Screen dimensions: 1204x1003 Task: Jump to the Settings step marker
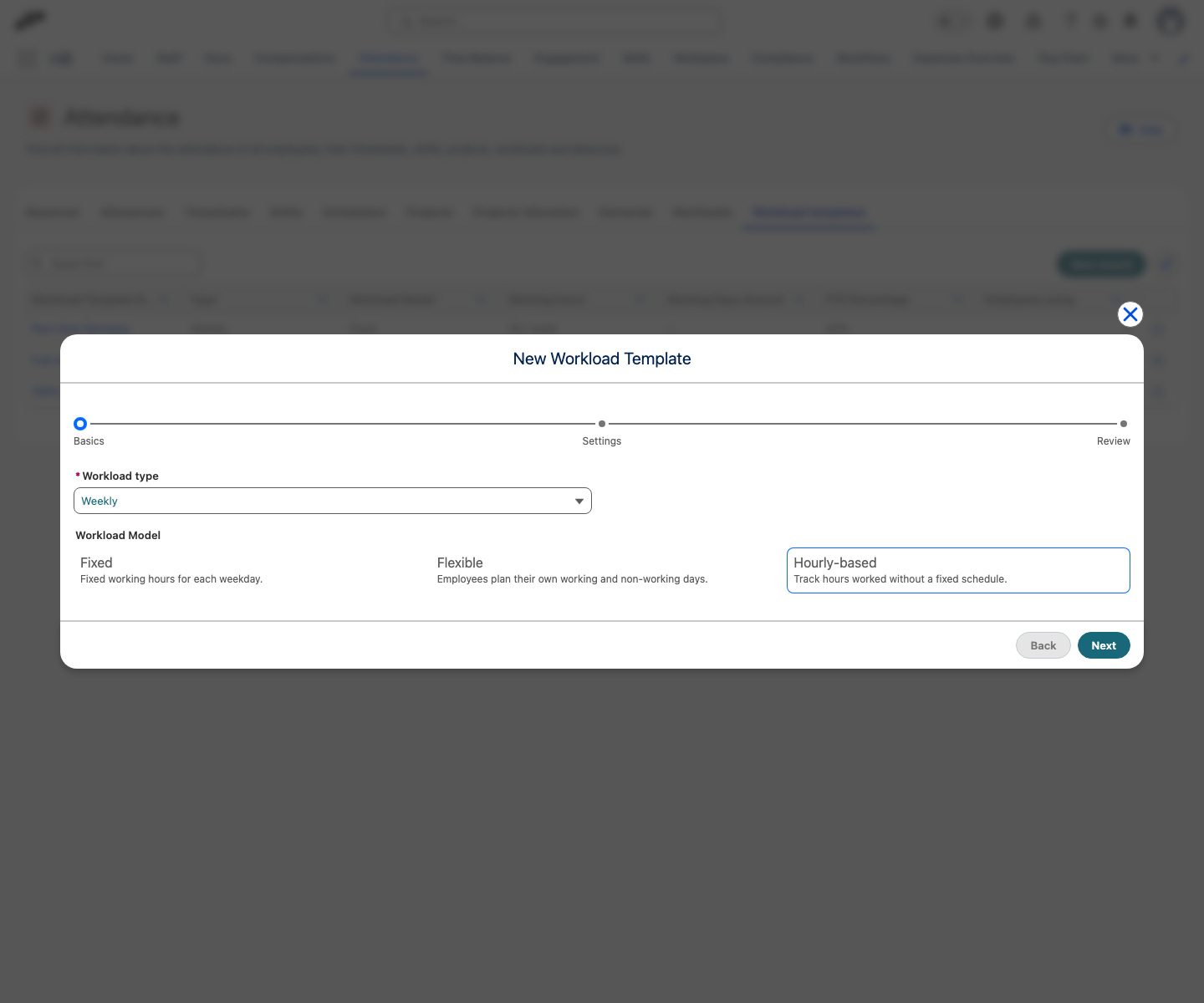602,424
